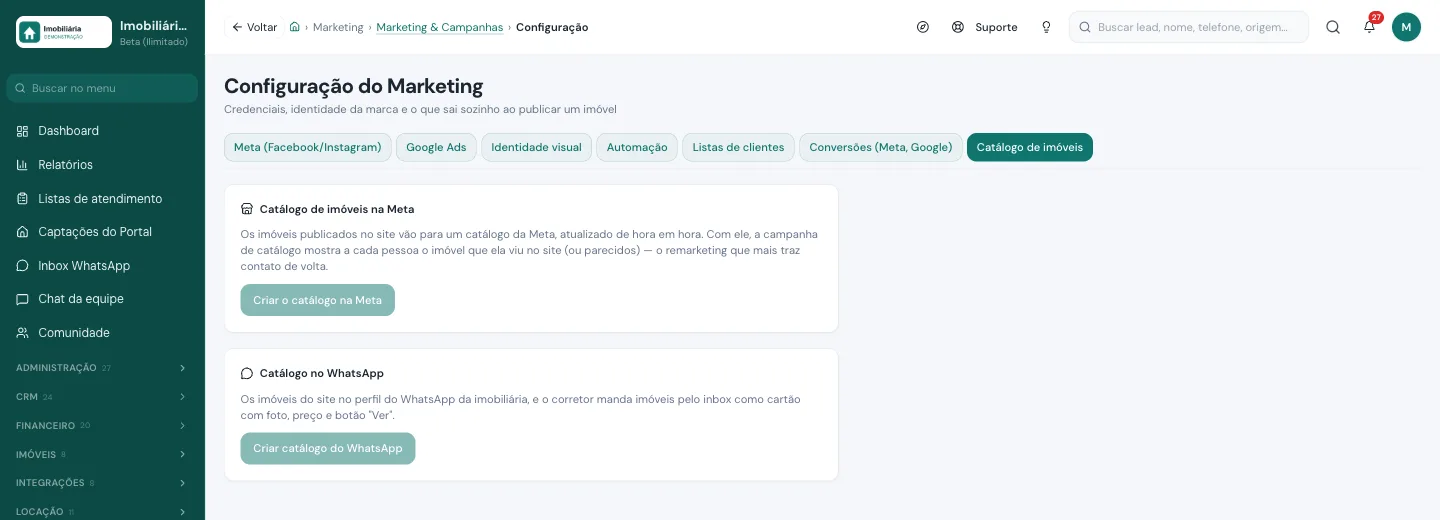Click the Beta (Ilimitado) label

point(154,42)
